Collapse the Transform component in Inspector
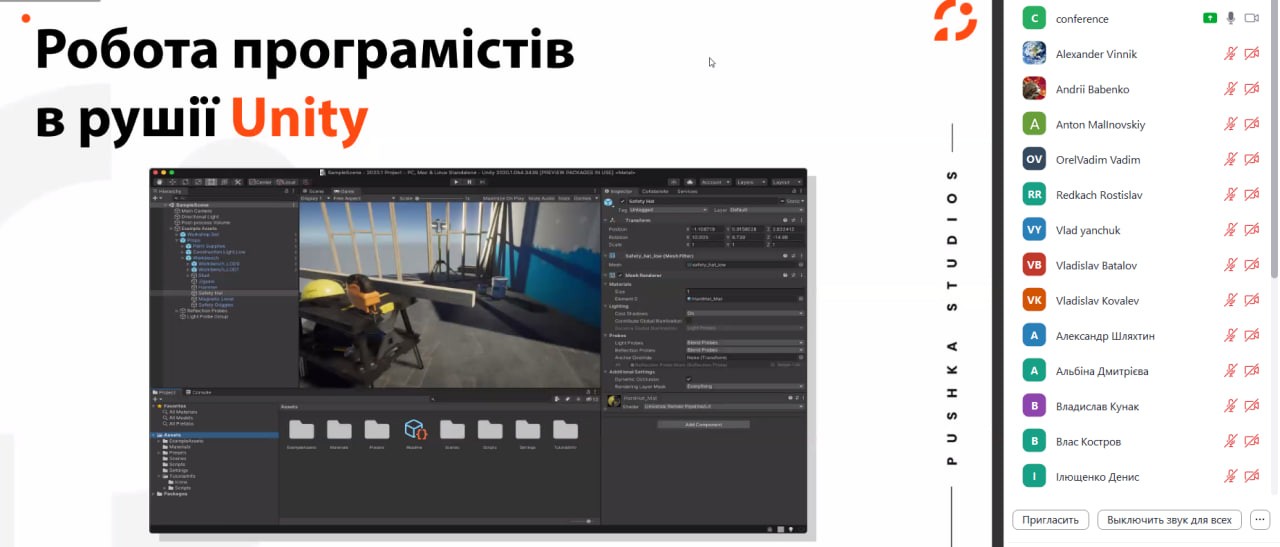This screenshot has width=1280, height=547. [605, 220]
